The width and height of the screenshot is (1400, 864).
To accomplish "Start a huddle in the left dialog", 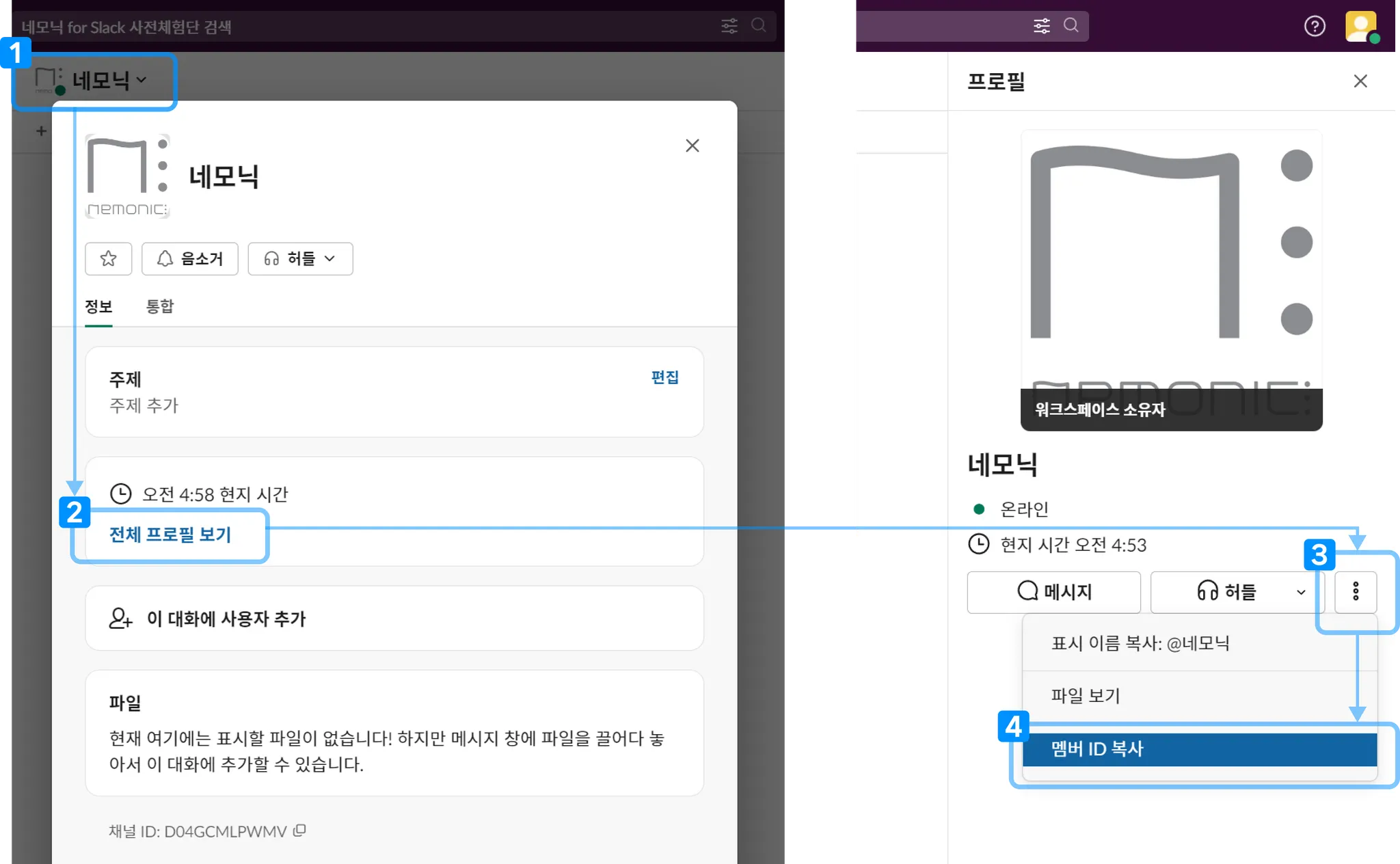I will click(290, 259).
